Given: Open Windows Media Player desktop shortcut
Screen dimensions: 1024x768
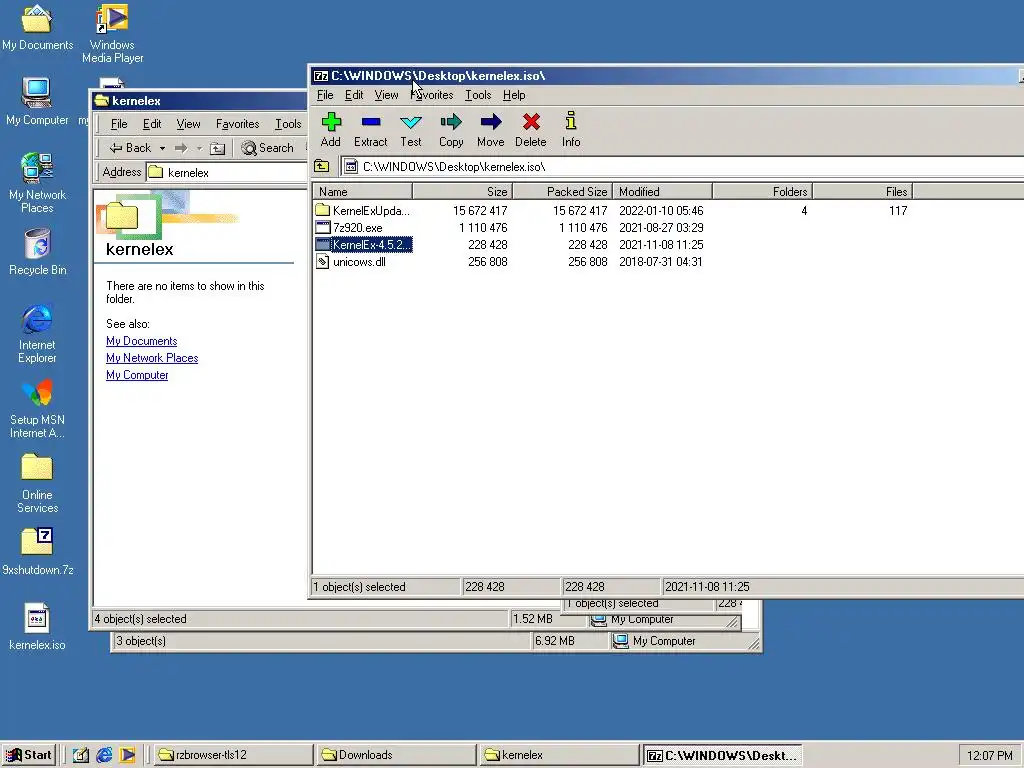Looking at the screenshot, I should [112, 34].
